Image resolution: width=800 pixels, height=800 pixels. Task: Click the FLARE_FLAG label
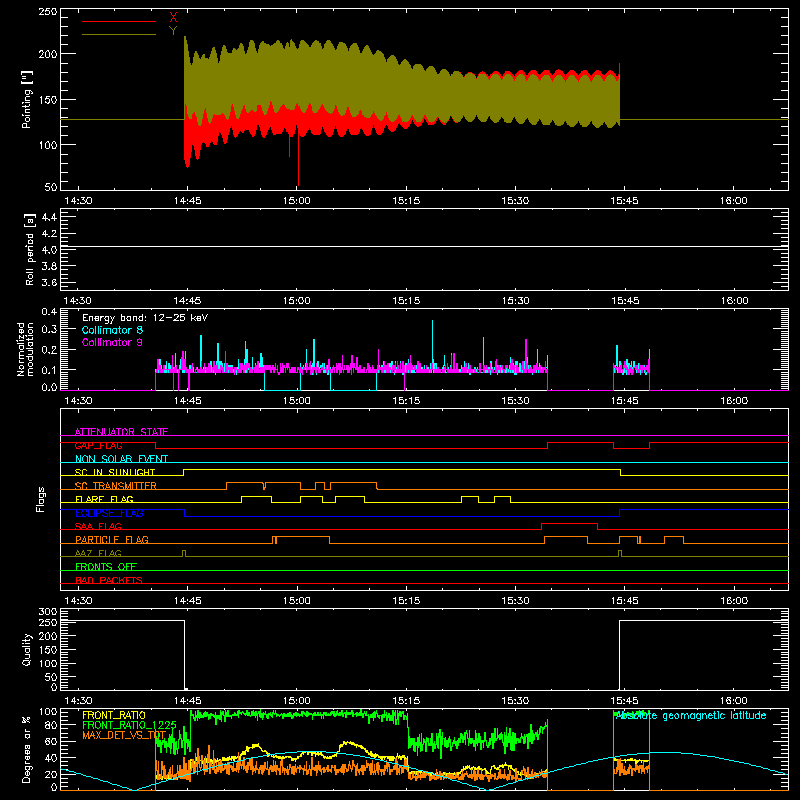(x=104, y=499)
